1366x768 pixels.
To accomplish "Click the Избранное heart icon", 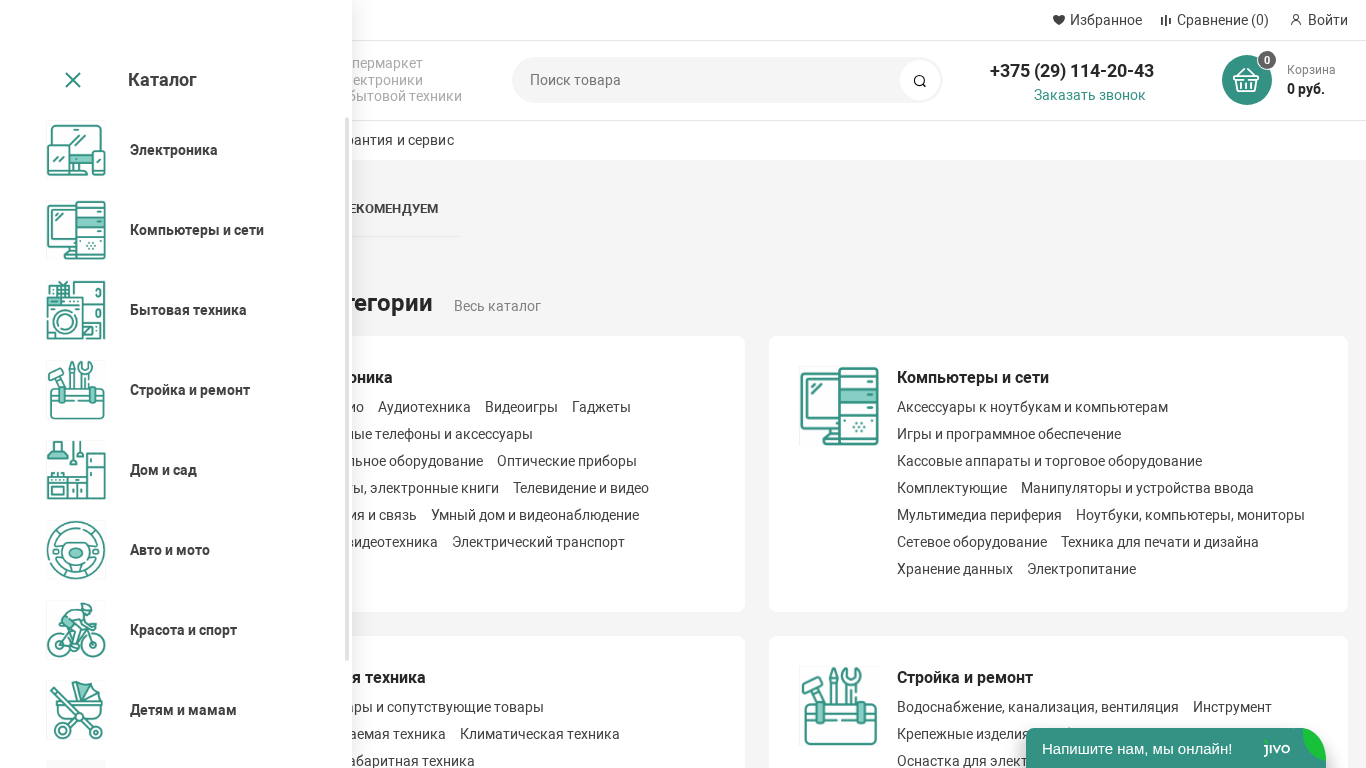I will coord(1059,20).
